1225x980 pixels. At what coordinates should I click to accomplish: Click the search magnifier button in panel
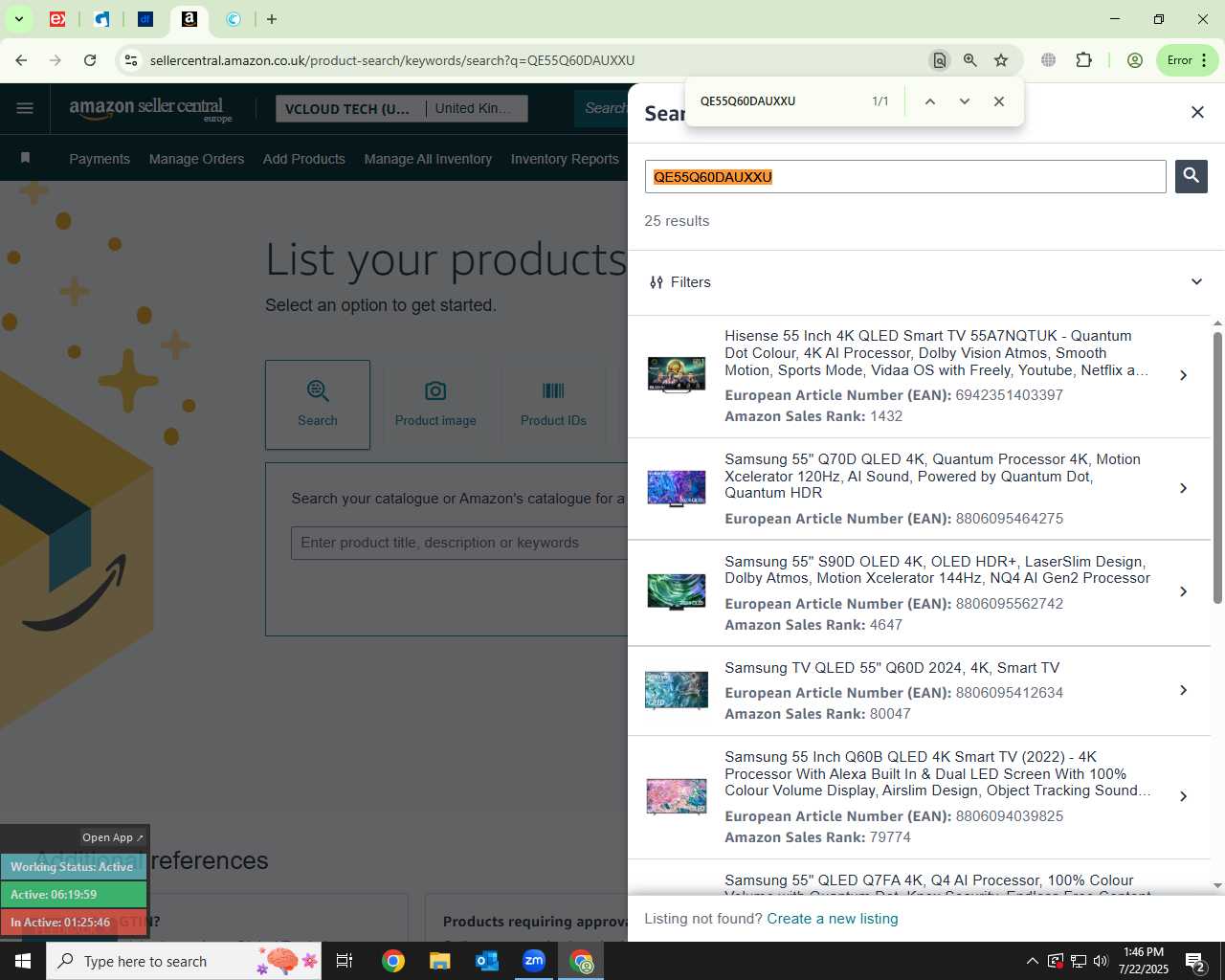1191,176
